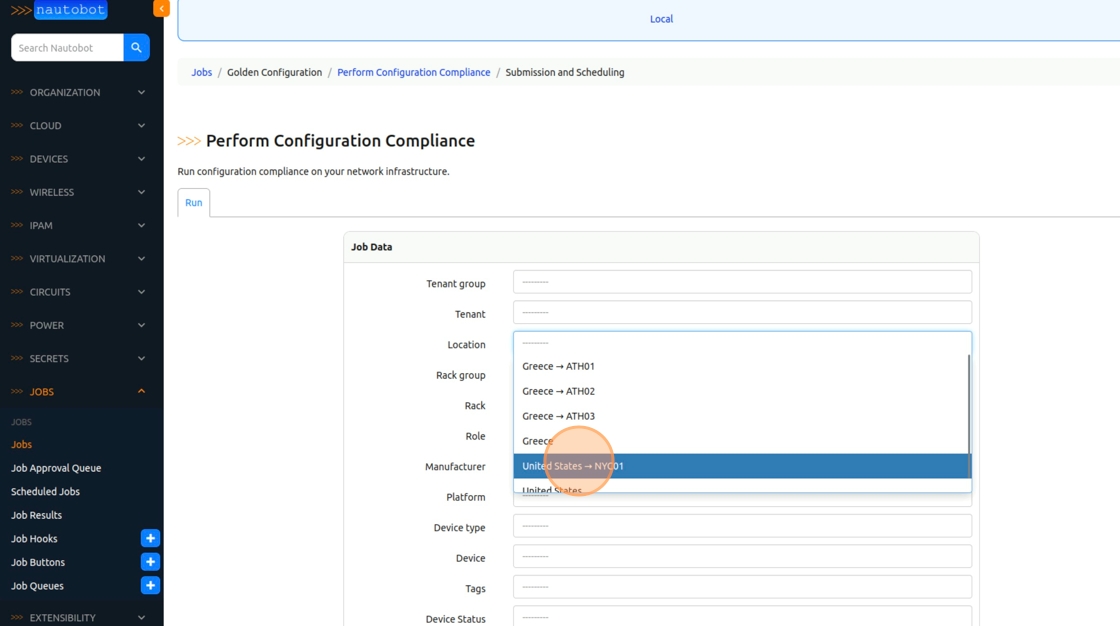1120x626 pixels.
Task: Open the Tenant group dropdown
Action: point(741,282)
